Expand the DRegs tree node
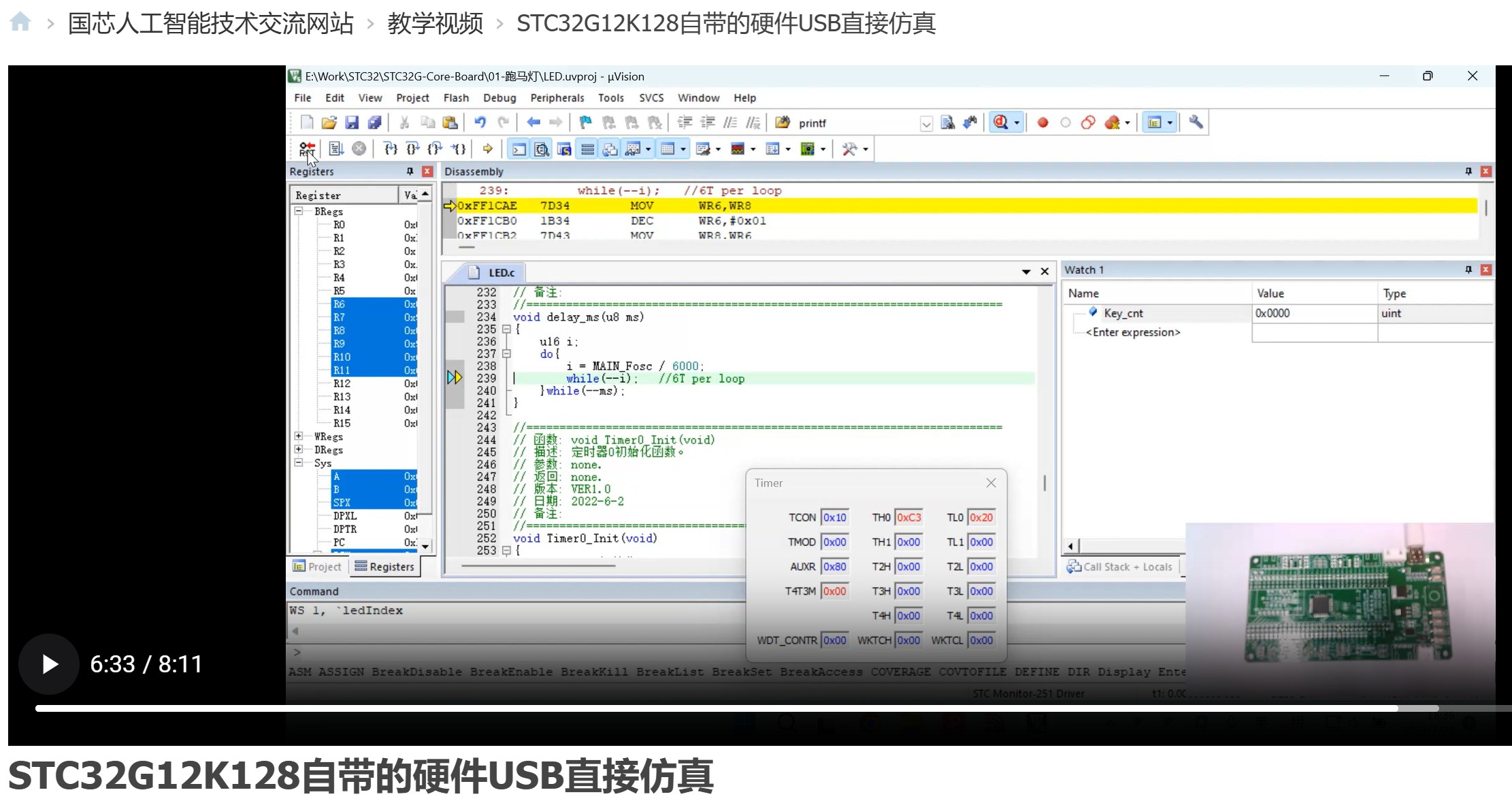Screen dimensions: 1512x803 click(298, 449)
